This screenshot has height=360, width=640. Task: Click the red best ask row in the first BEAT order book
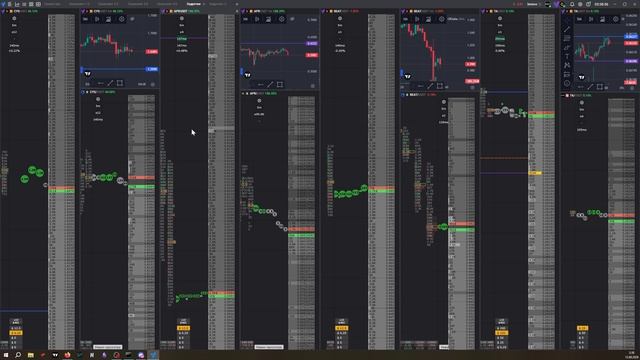coord(381,188)
